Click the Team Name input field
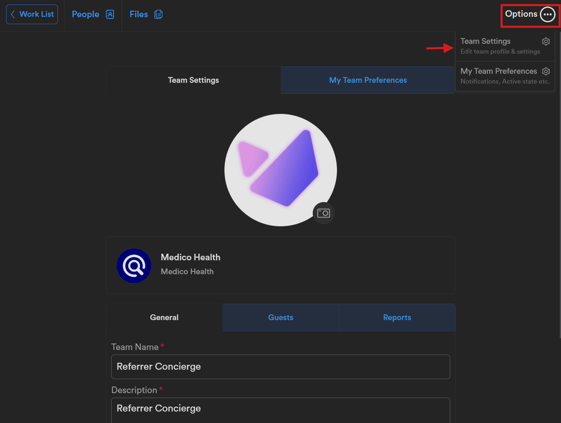The height and width of the screenshot is (423, 561). pyautogui.click(x=280, y=367)
